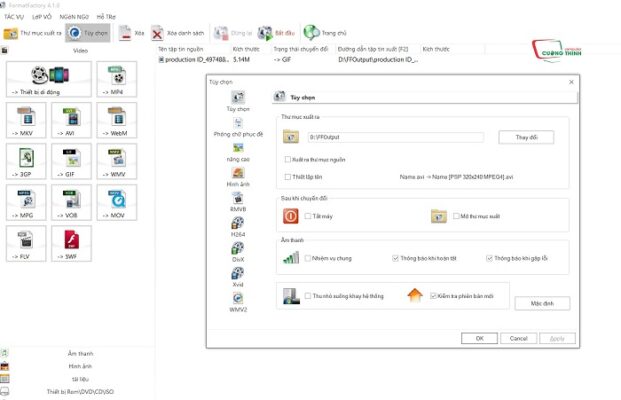Enable minimize to system tray checkbox

(308, 296)
